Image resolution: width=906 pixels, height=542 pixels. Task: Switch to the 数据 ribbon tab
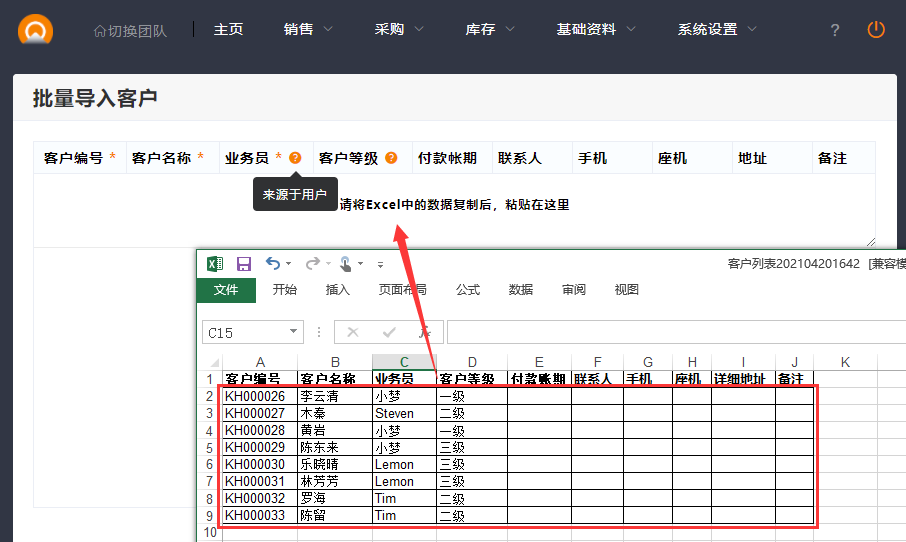[x=521, y=290]
